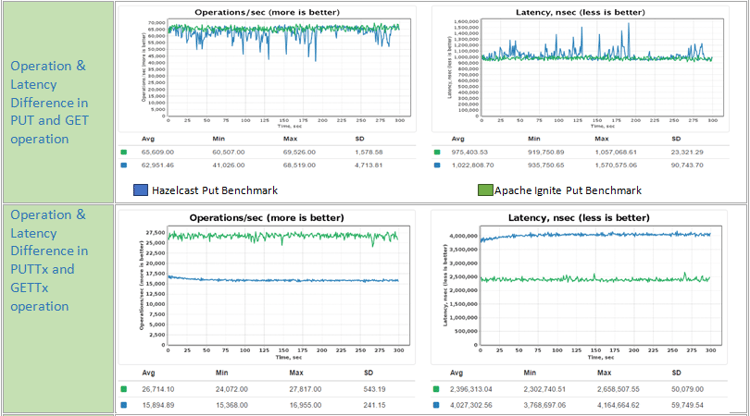Click the SD value 241.15
The height and width of the screenshot is (416, 750).
tap(375, 405)
